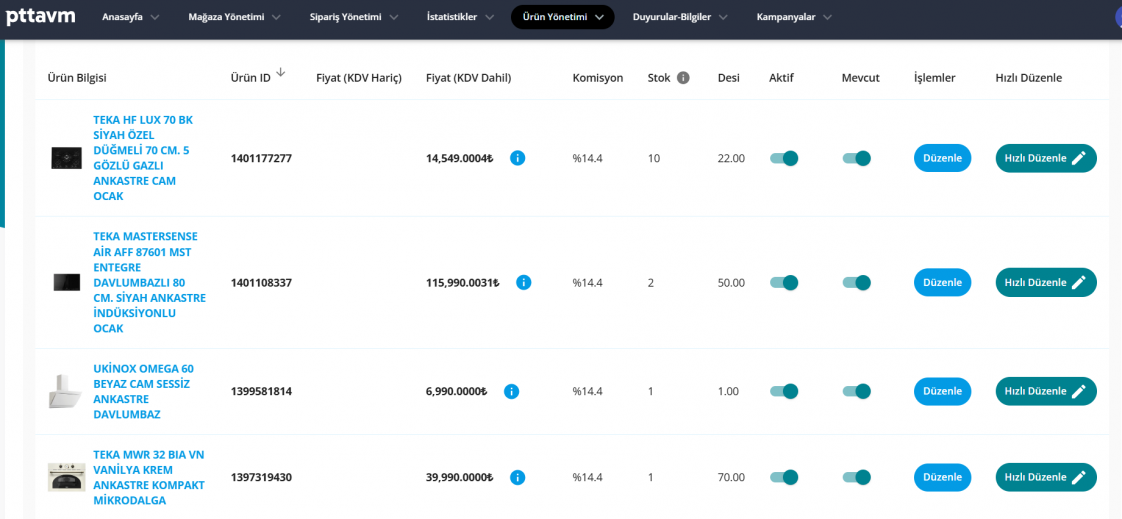The width and height of the screenshot is (1122, 519).
Task: Click info icon beside 115,990.0031₺ price
Action: (x=523, y=283)
